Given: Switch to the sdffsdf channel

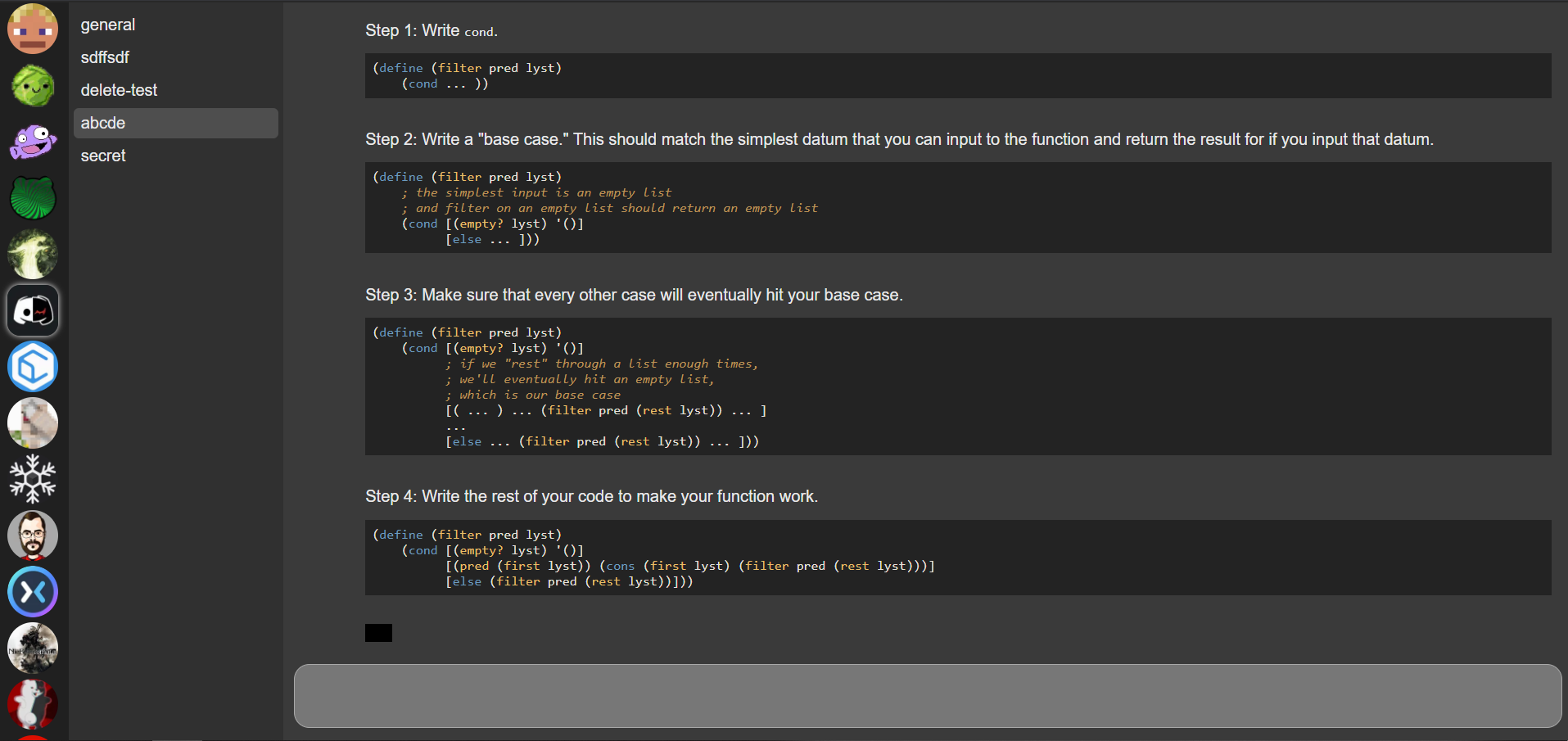Looking at the screenshot, I should [176, 57].
